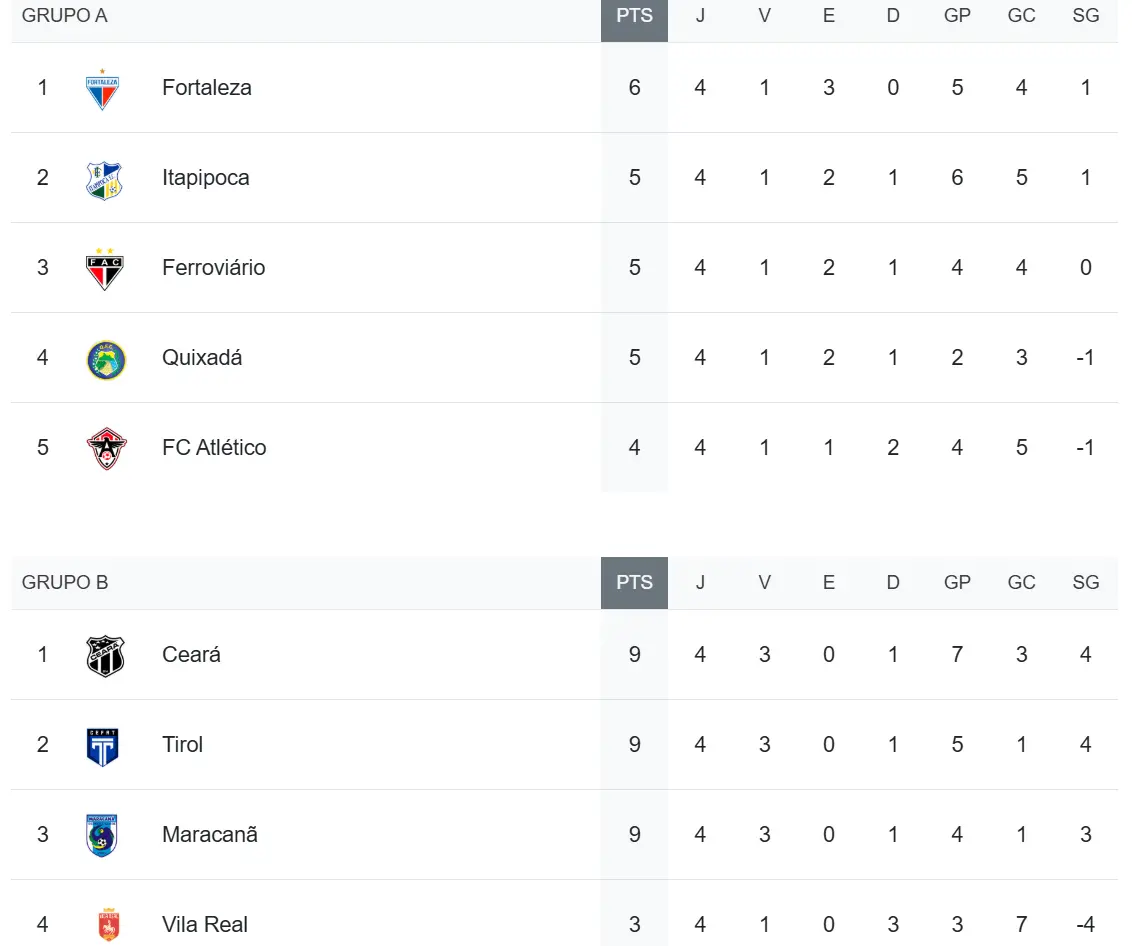Click the Quixadá team logo

(105, 359)
